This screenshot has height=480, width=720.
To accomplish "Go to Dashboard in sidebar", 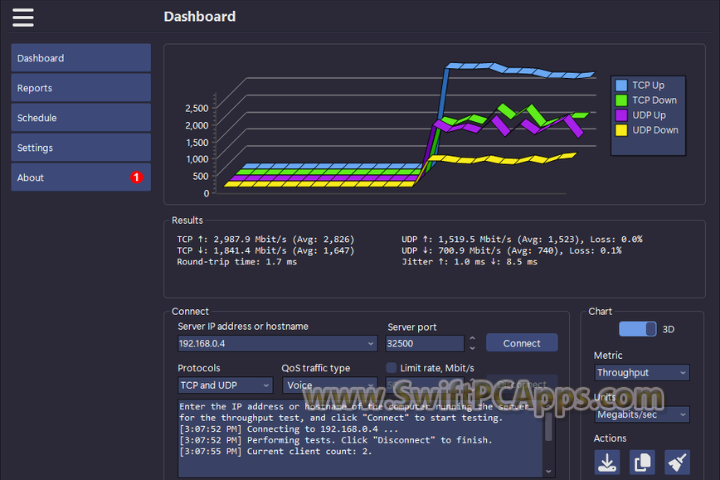I will pos(81,58).
